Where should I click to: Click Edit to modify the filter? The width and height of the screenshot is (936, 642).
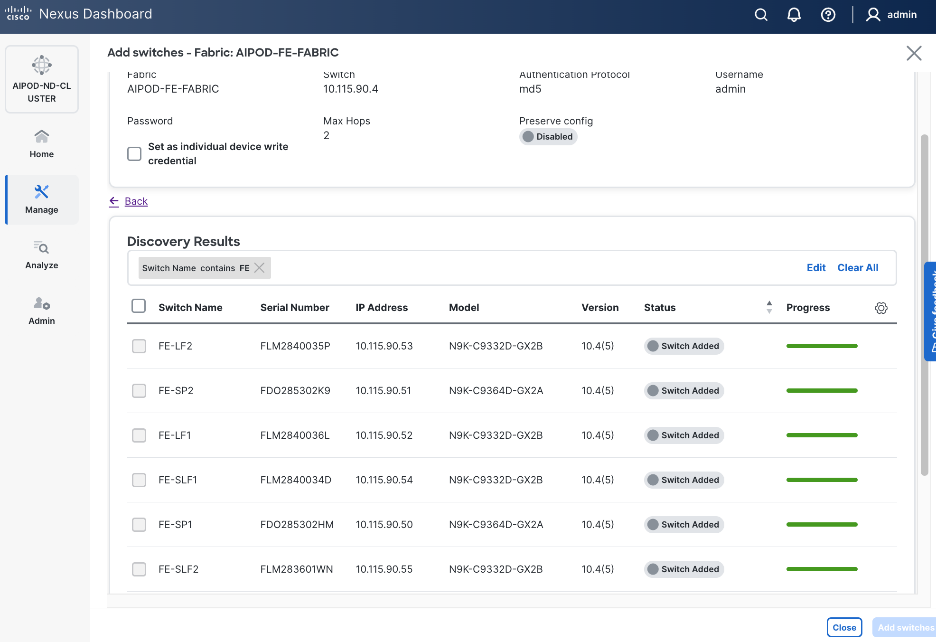point(816,268)
